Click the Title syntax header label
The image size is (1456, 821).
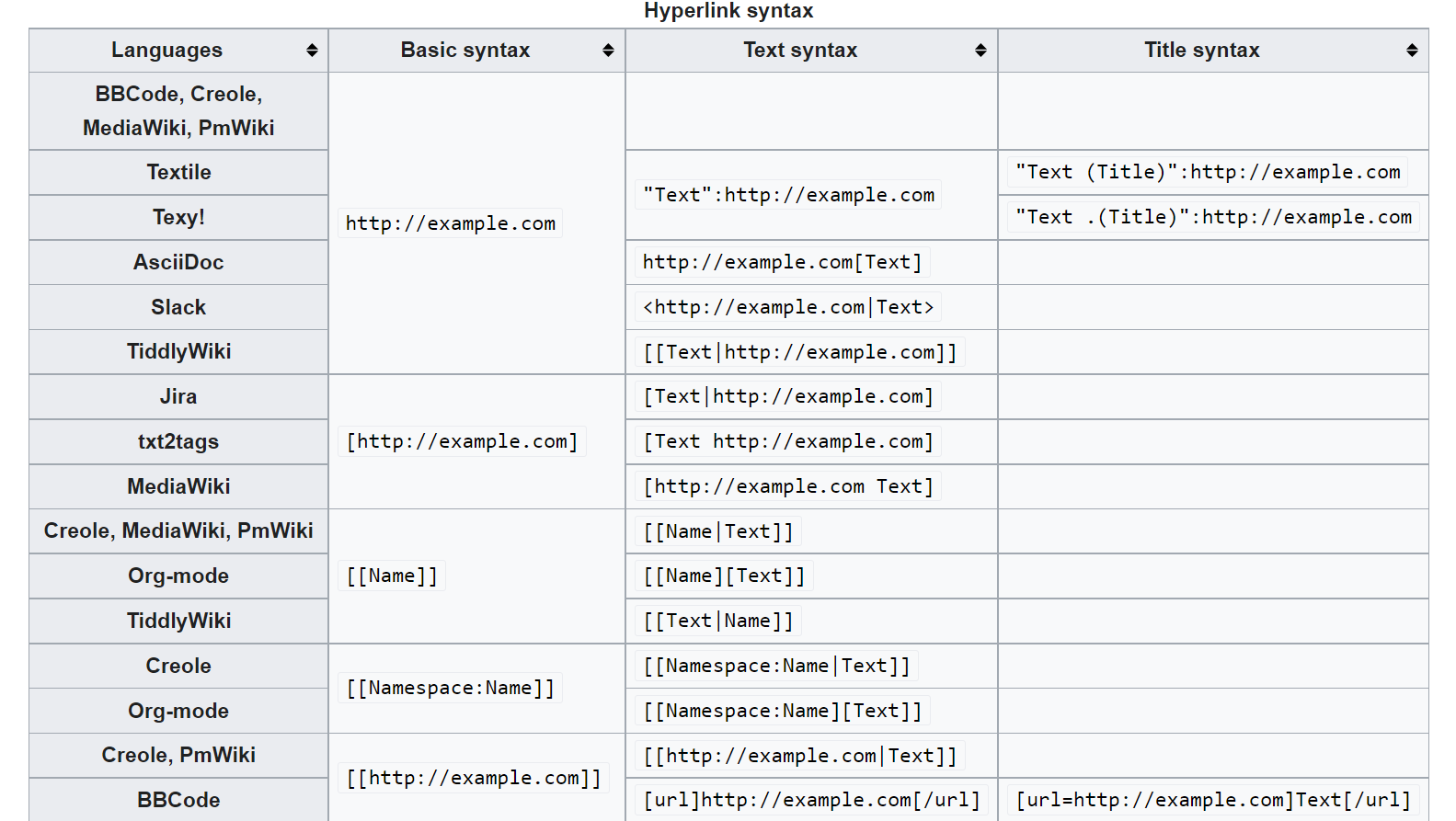(x=1202, y=51)
